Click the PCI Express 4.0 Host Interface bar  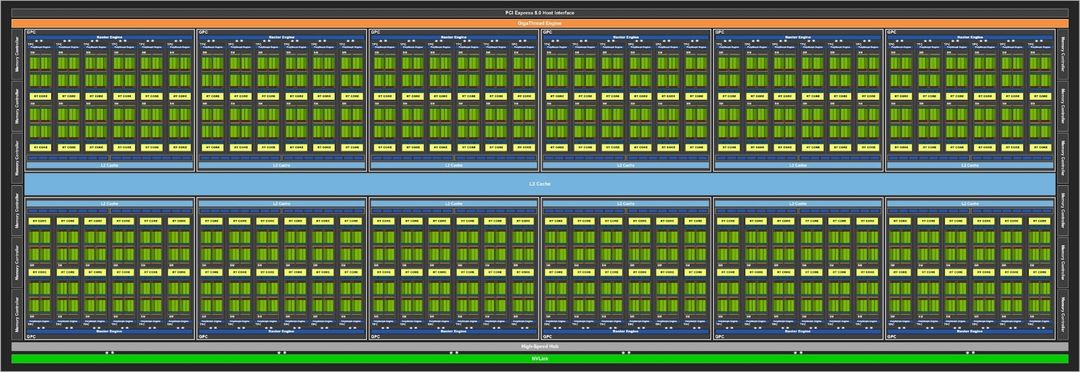point(540,13)
